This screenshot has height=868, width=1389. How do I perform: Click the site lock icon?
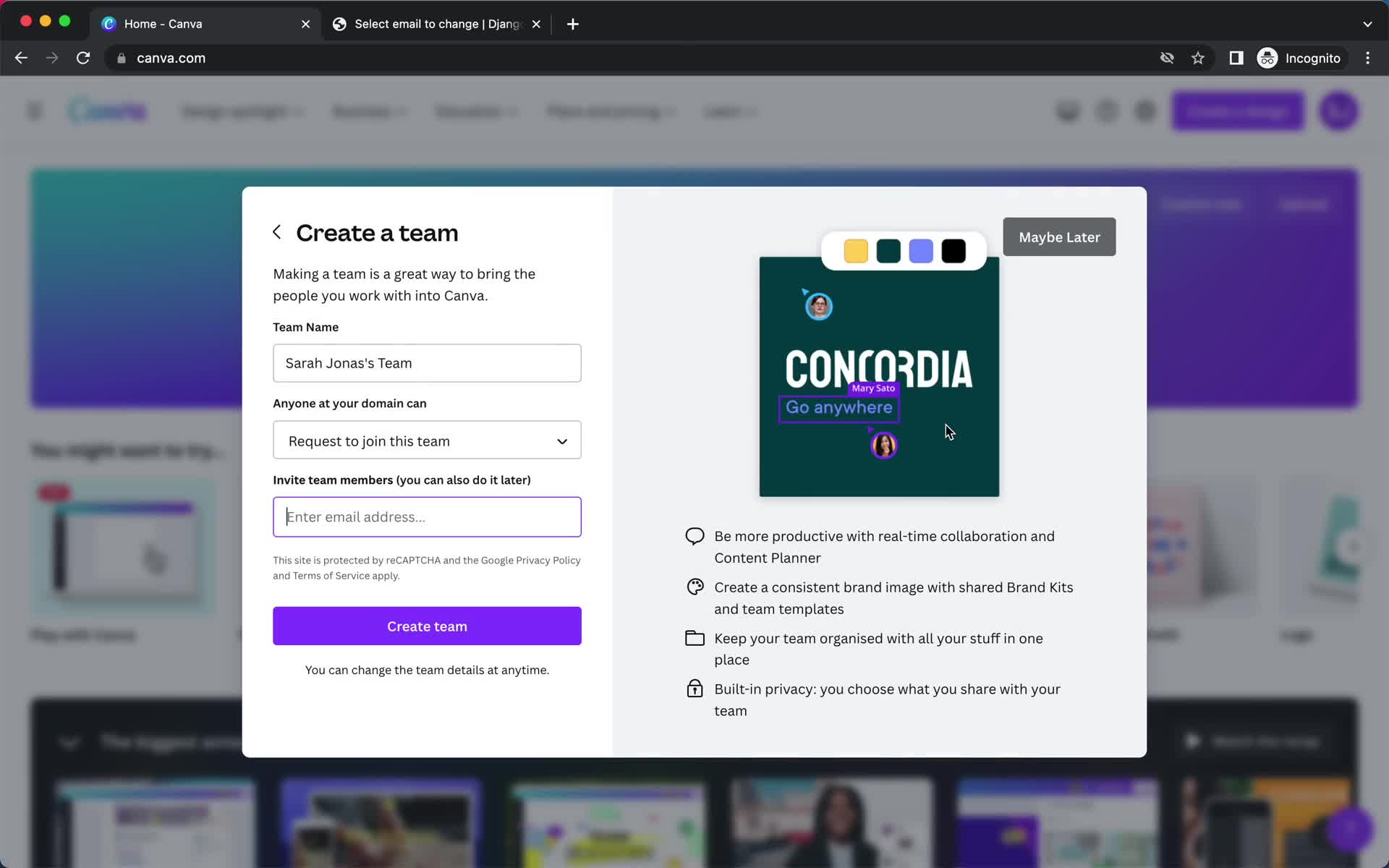coord(122,59)
